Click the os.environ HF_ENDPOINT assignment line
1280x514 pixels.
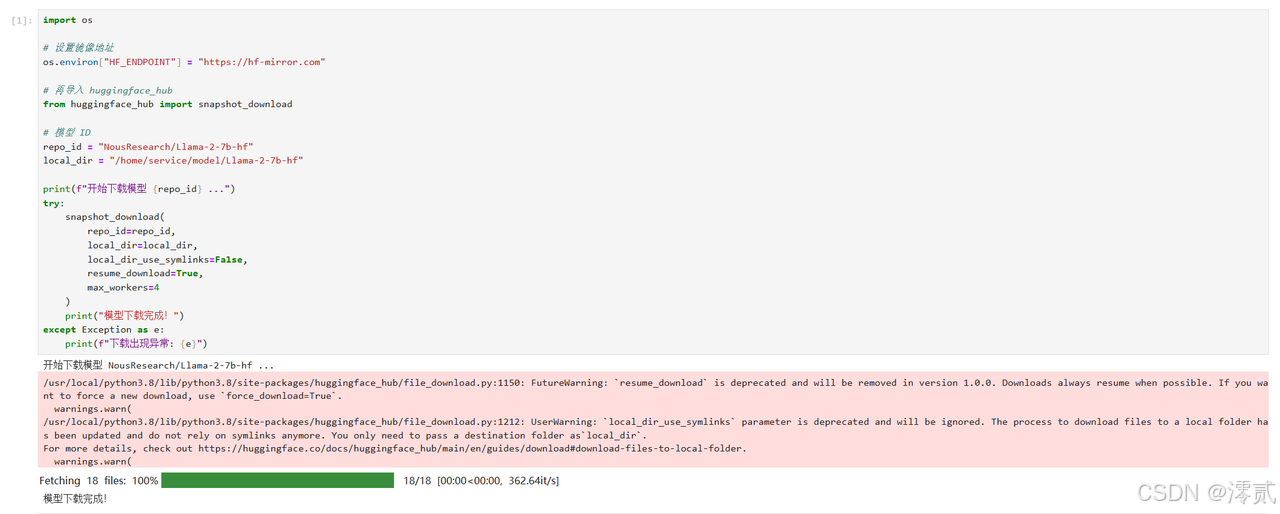[184, 62]
